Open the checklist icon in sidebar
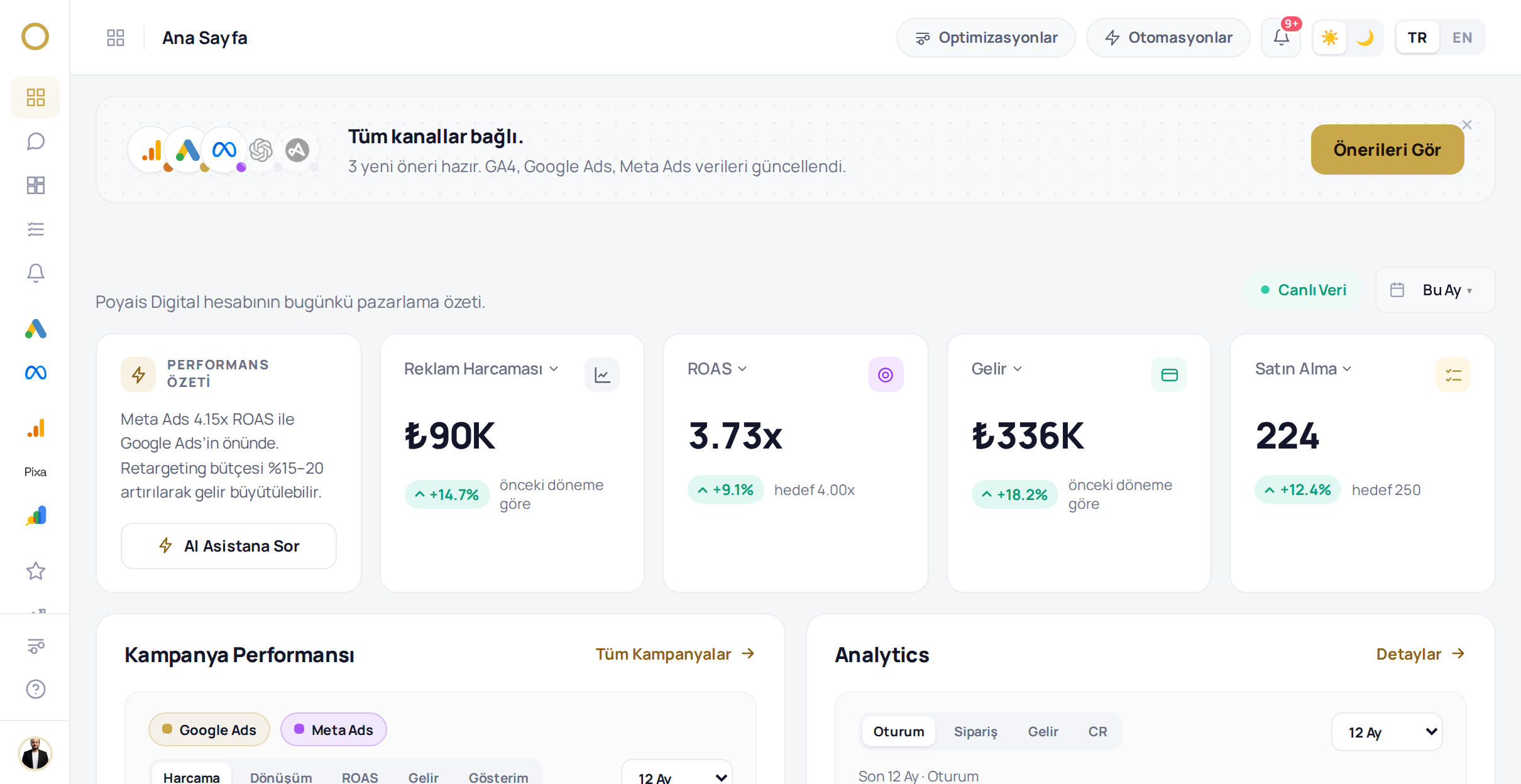1521x784 pixels. [x=36, y=229]
